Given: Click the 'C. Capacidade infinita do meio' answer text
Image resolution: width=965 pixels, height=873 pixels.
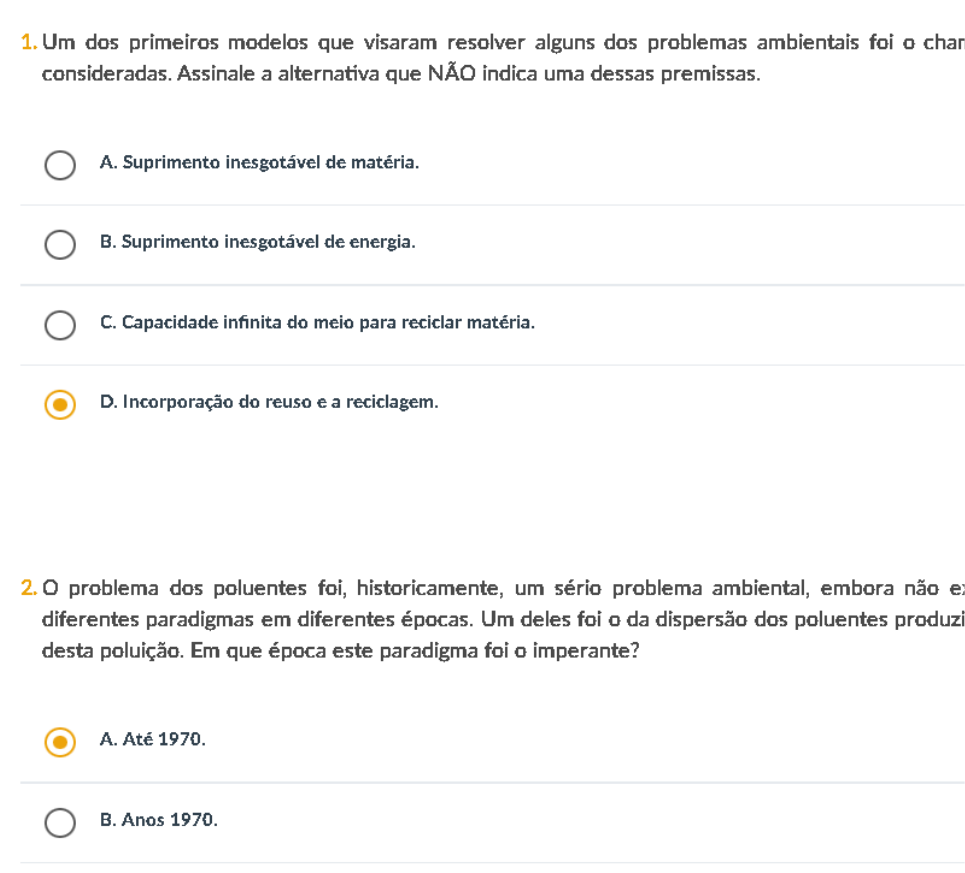Looking at the screenshot, I should coord(317,324).
